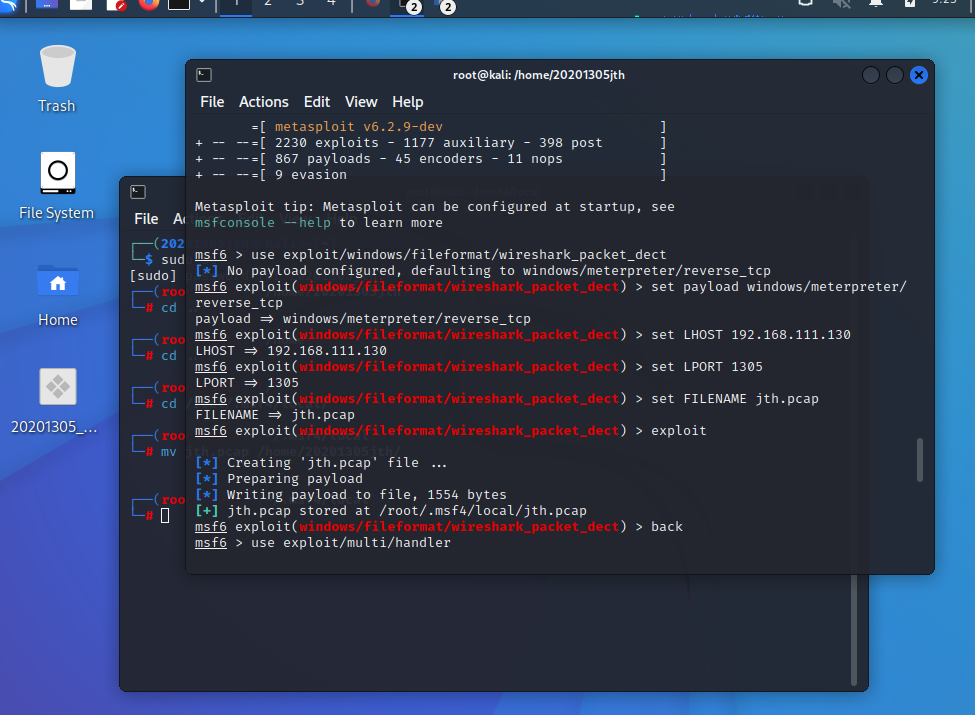The height and width of the screenshot is (715, 975).
Task: Click the 'use exploit/multi/handler' command
Action: click(351, 543)
